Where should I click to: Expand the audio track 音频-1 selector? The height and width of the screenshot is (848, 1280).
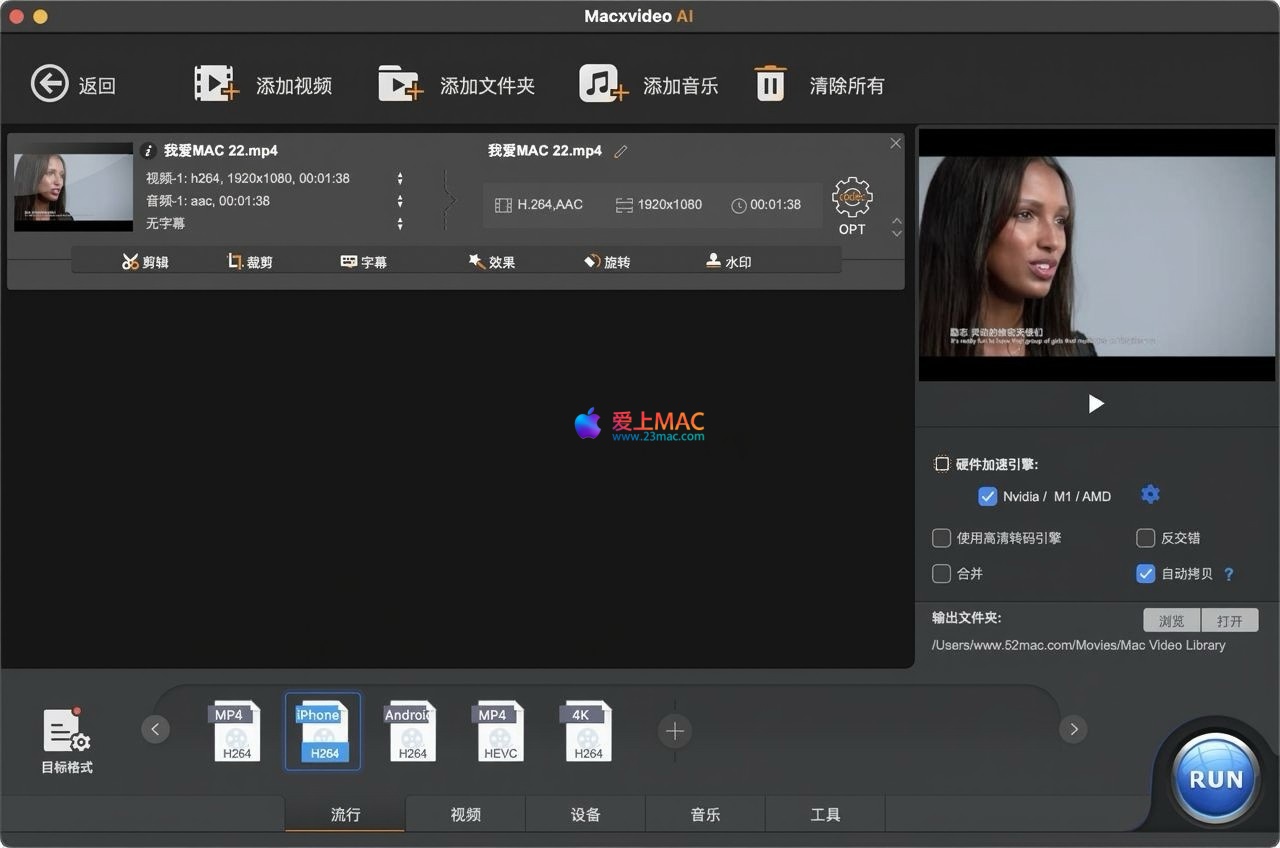(x=400, y=201)
